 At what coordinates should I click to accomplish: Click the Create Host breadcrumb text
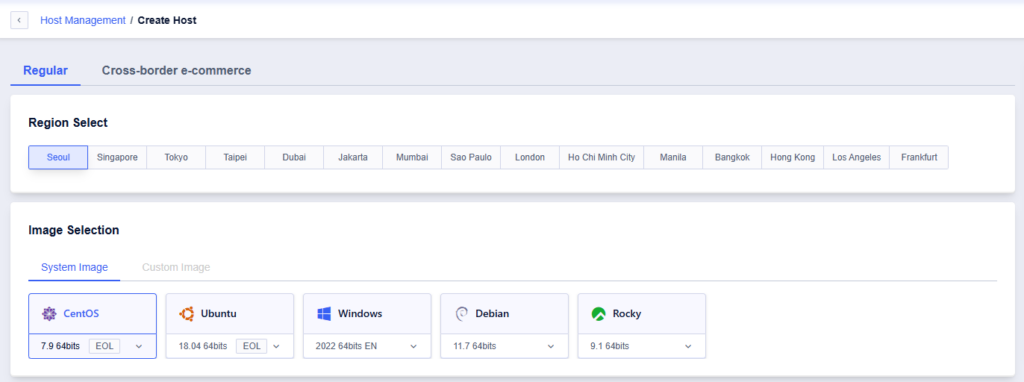[x=167, y=20]
